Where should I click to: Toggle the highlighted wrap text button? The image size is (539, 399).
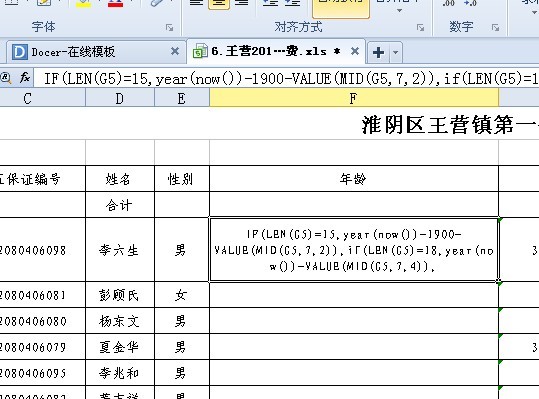[341, 9]
